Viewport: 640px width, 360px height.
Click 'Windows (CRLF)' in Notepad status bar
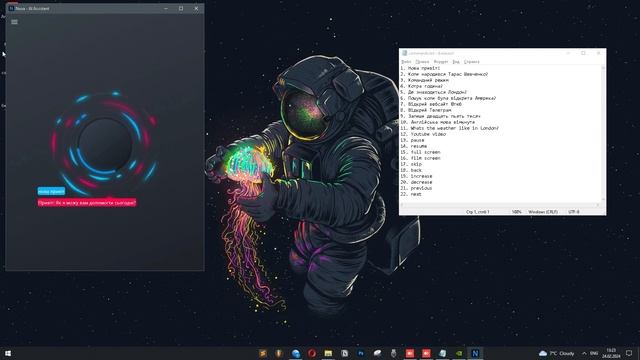click(x=543, y=212)
